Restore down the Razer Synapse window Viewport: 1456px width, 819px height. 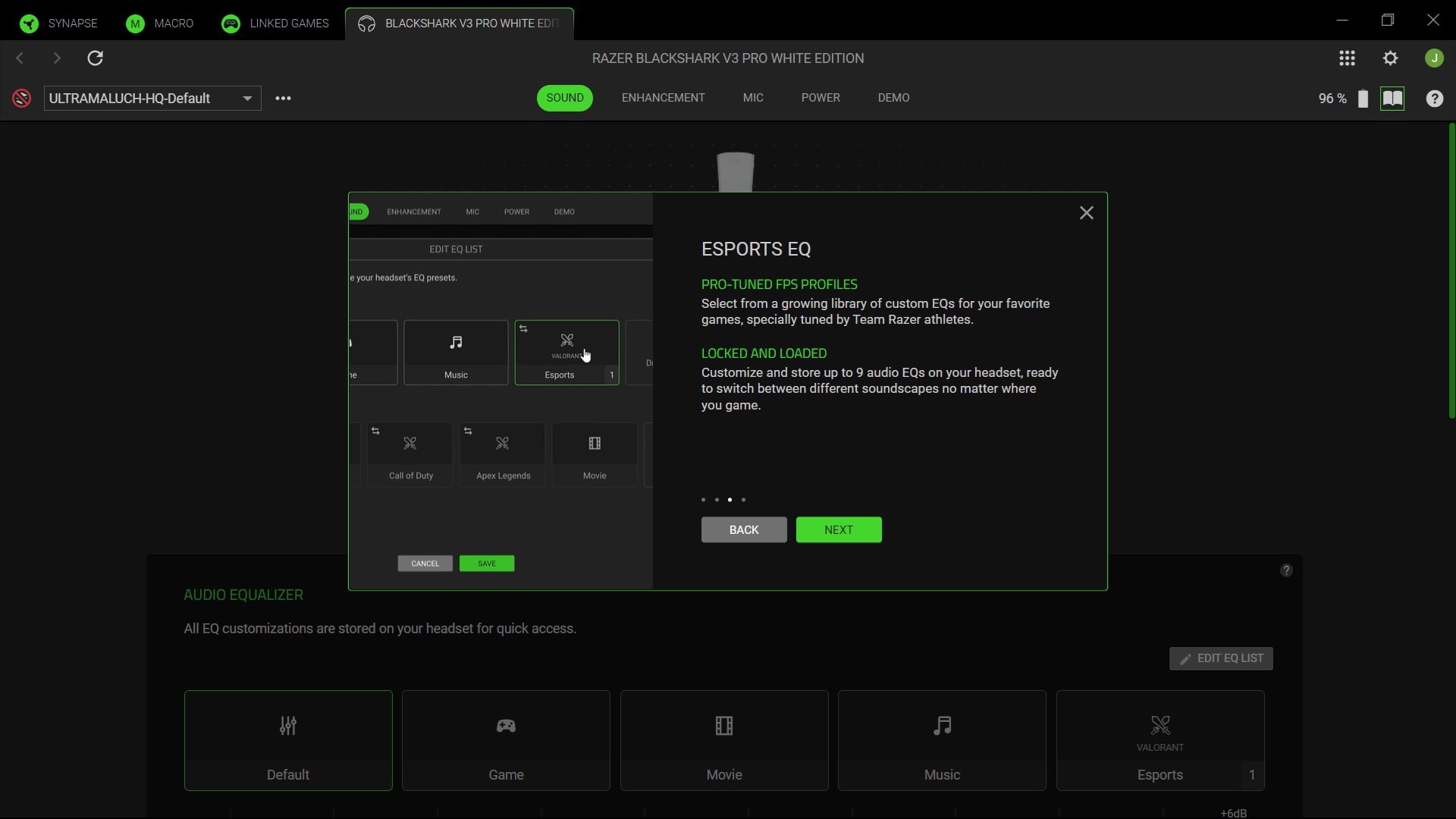pyautogui.click(x=1388, y=20)
